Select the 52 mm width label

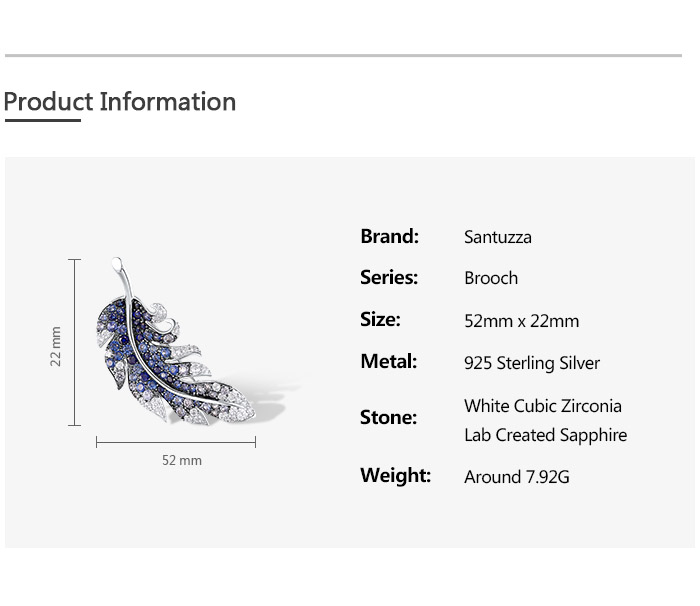click(x=182, y=460)
